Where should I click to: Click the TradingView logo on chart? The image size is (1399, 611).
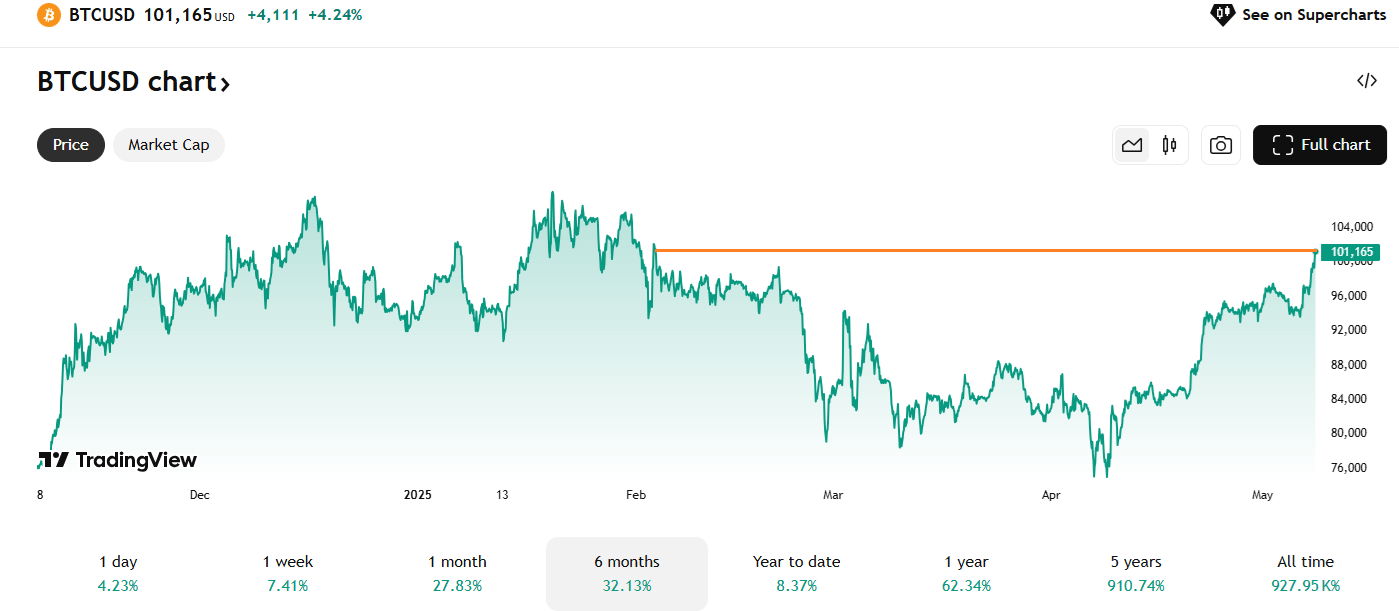click(118, 460)
